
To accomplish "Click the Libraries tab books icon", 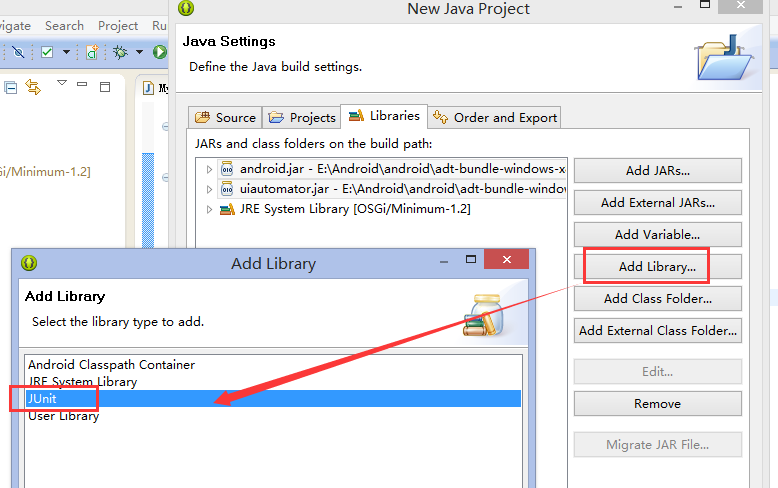I will (356, 116).
